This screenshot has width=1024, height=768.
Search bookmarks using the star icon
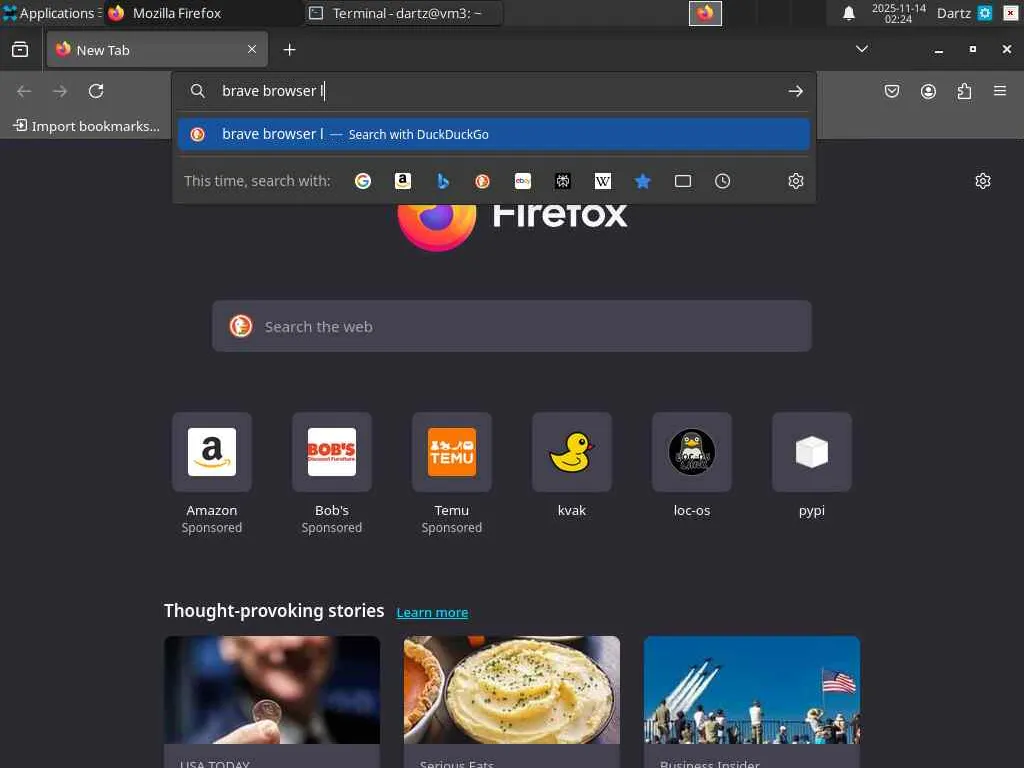(643, 181)
